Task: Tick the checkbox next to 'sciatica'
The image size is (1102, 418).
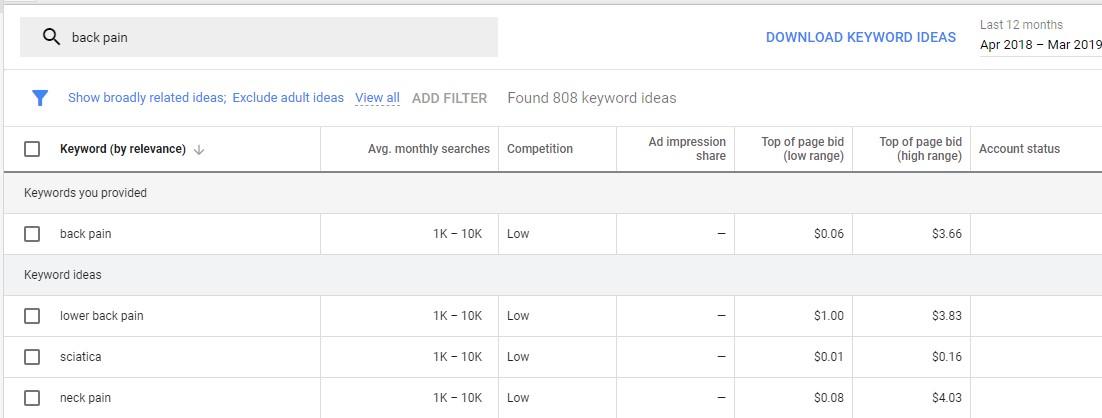Action: click(x=32, y=357)
